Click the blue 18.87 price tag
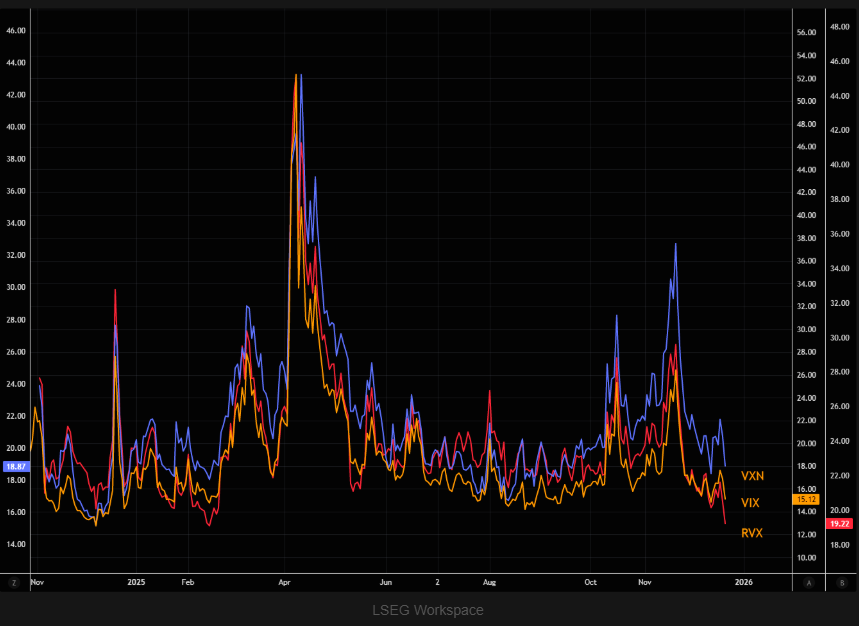859x626 pixels. 15,466
